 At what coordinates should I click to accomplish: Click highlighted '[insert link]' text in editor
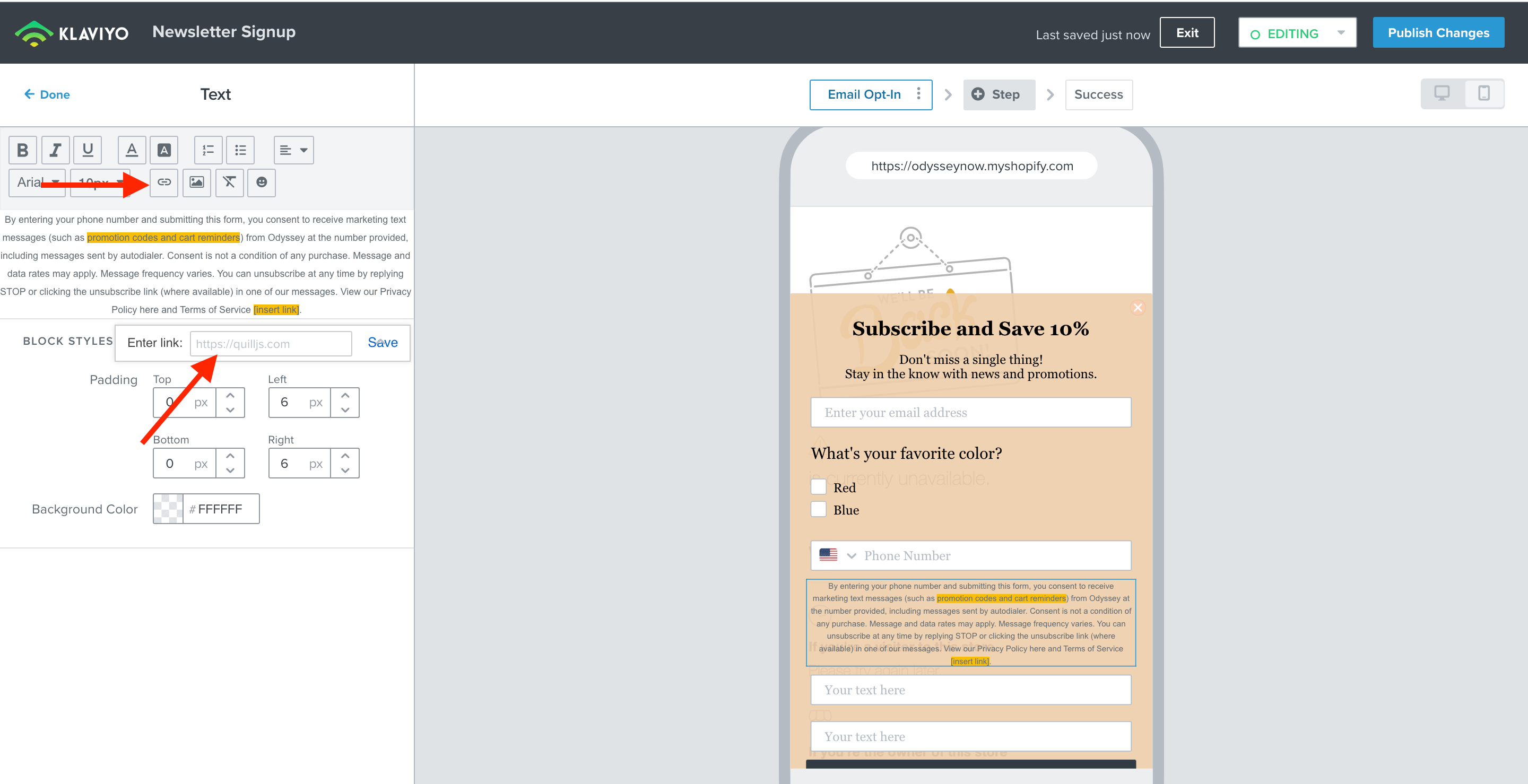(276, 310)
